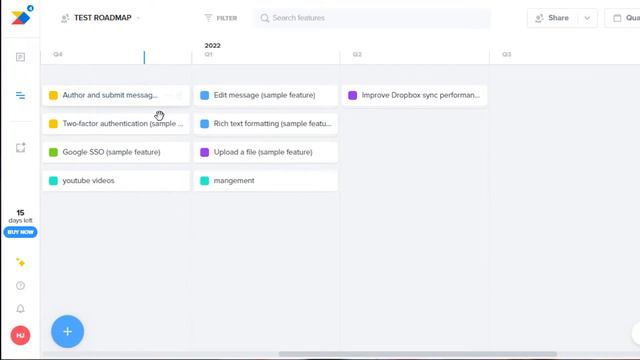Click teal swatch on mangement card
Screen dimensions: 640x360
(x=204, y=181)
